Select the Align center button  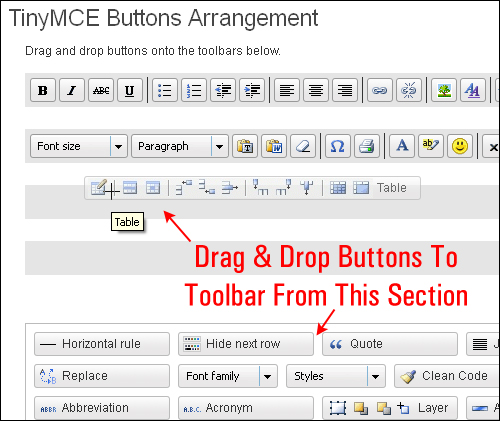tap(316, 90)
